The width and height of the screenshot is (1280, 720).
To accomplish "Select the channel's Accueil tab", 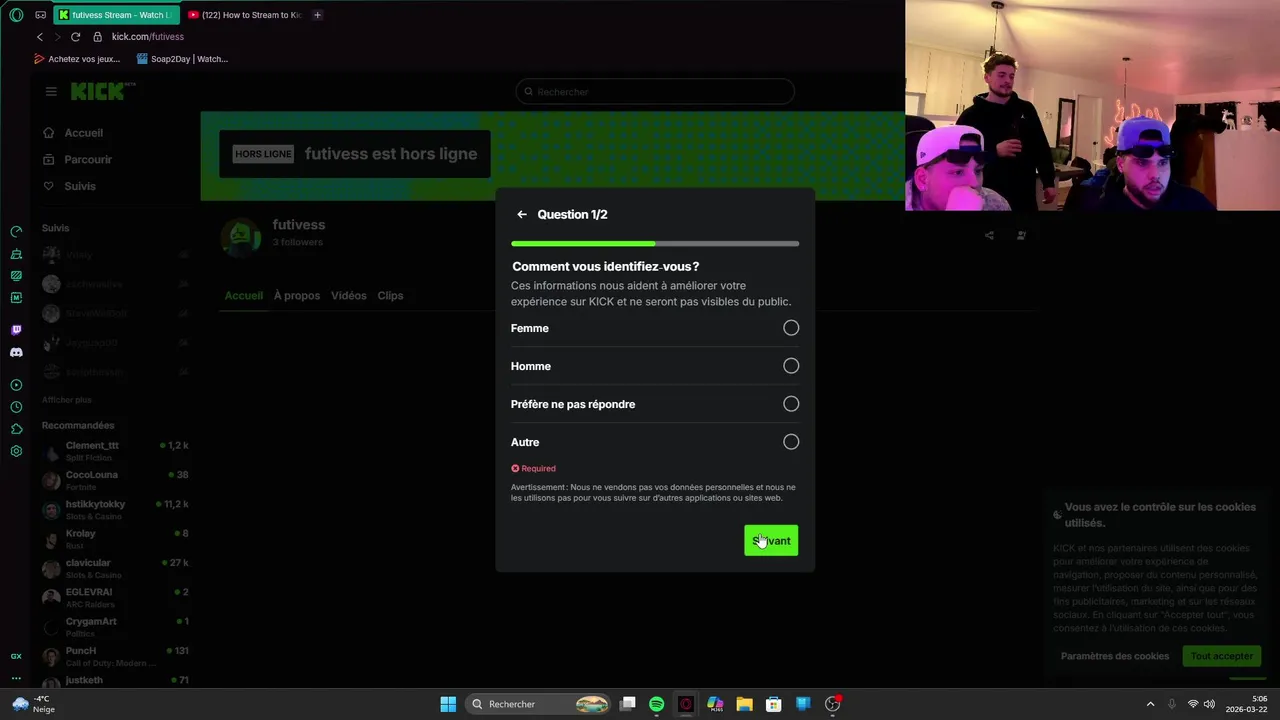I will [x=243, y=296].
